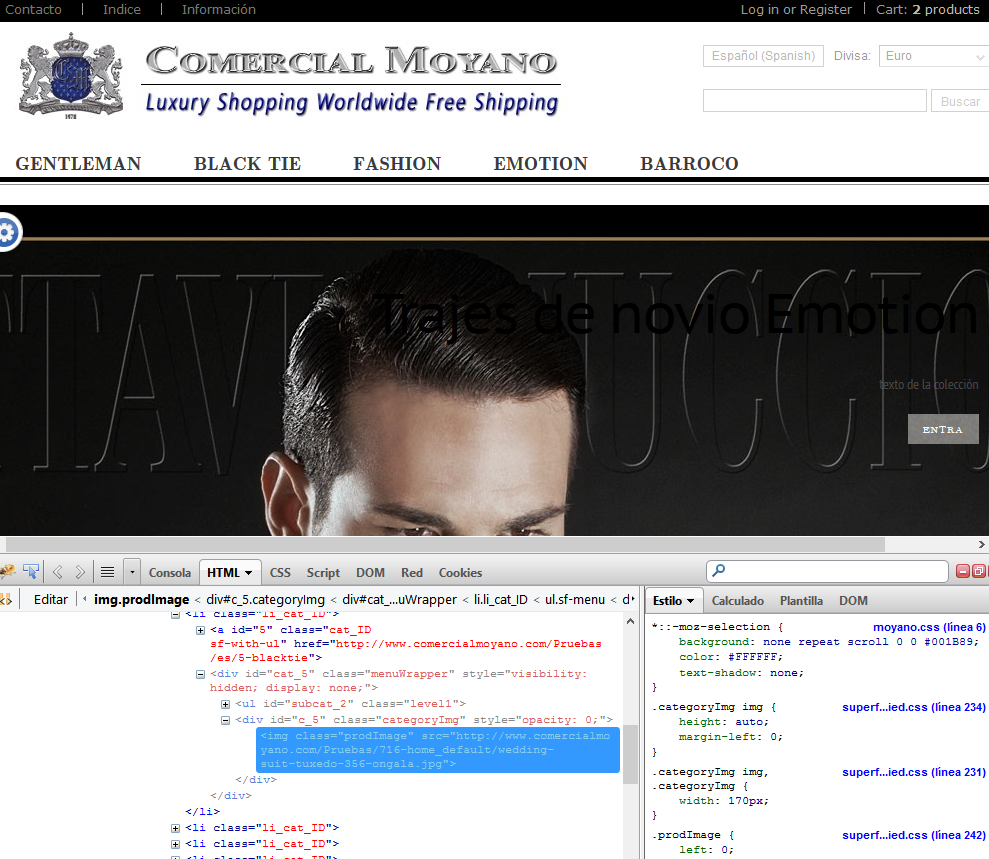989x859 pixels.
Task: Show the Firebug command line lines icon
Action: pos(108,572)
